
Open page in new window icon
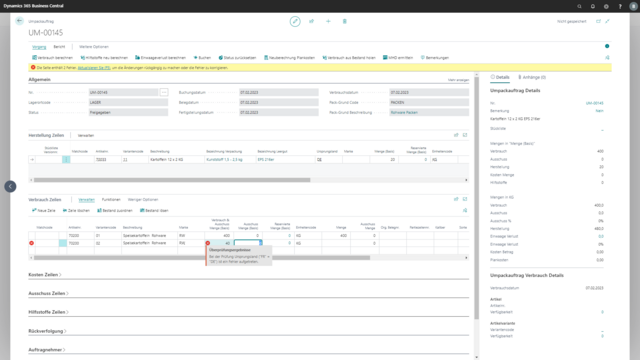tap(598, 21)
